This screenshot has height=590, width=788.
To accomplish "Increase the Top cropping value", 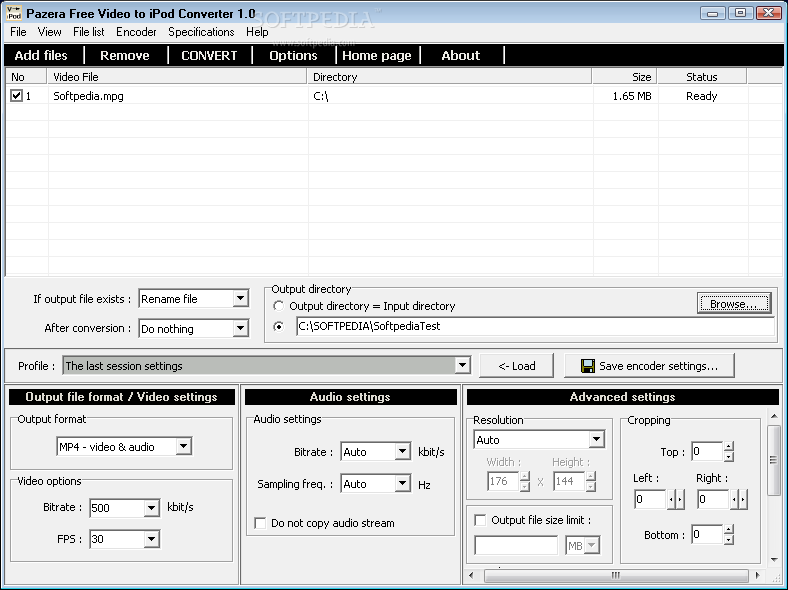I will coord(729,446).
